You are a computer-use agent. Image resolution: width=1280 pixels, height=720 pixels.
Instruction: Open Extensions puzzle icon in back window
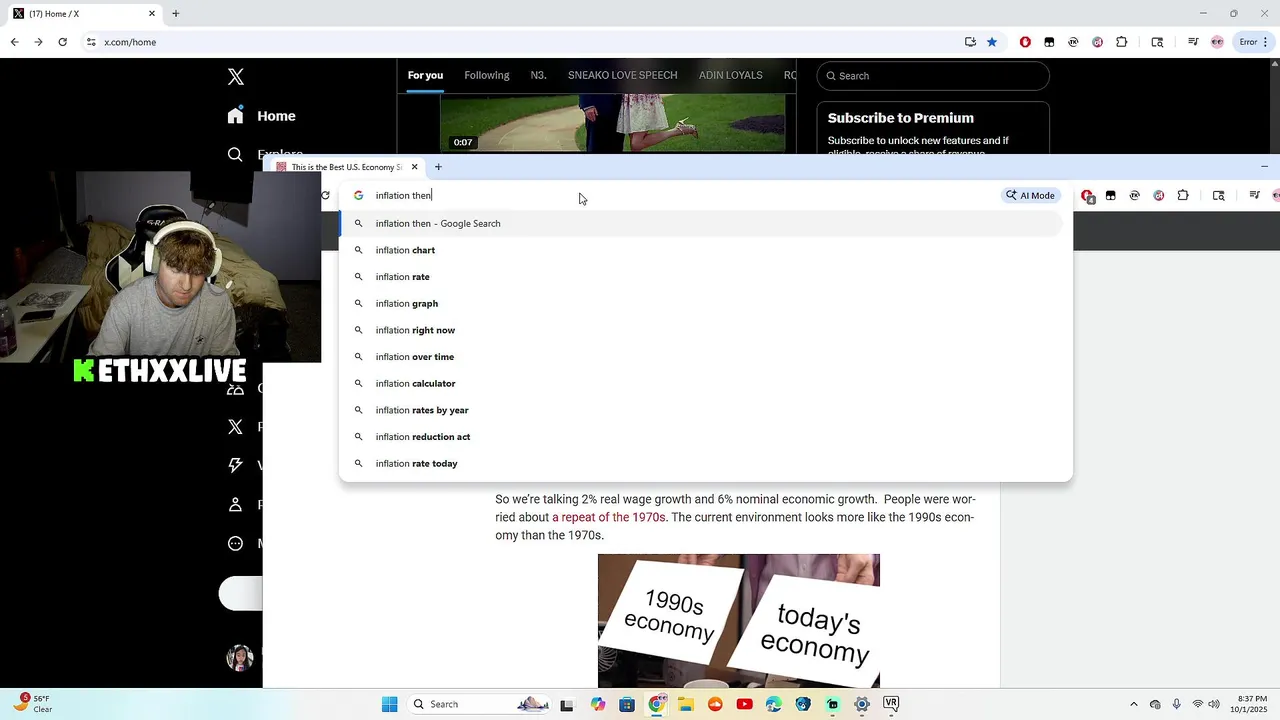(x=1121, y=42)
